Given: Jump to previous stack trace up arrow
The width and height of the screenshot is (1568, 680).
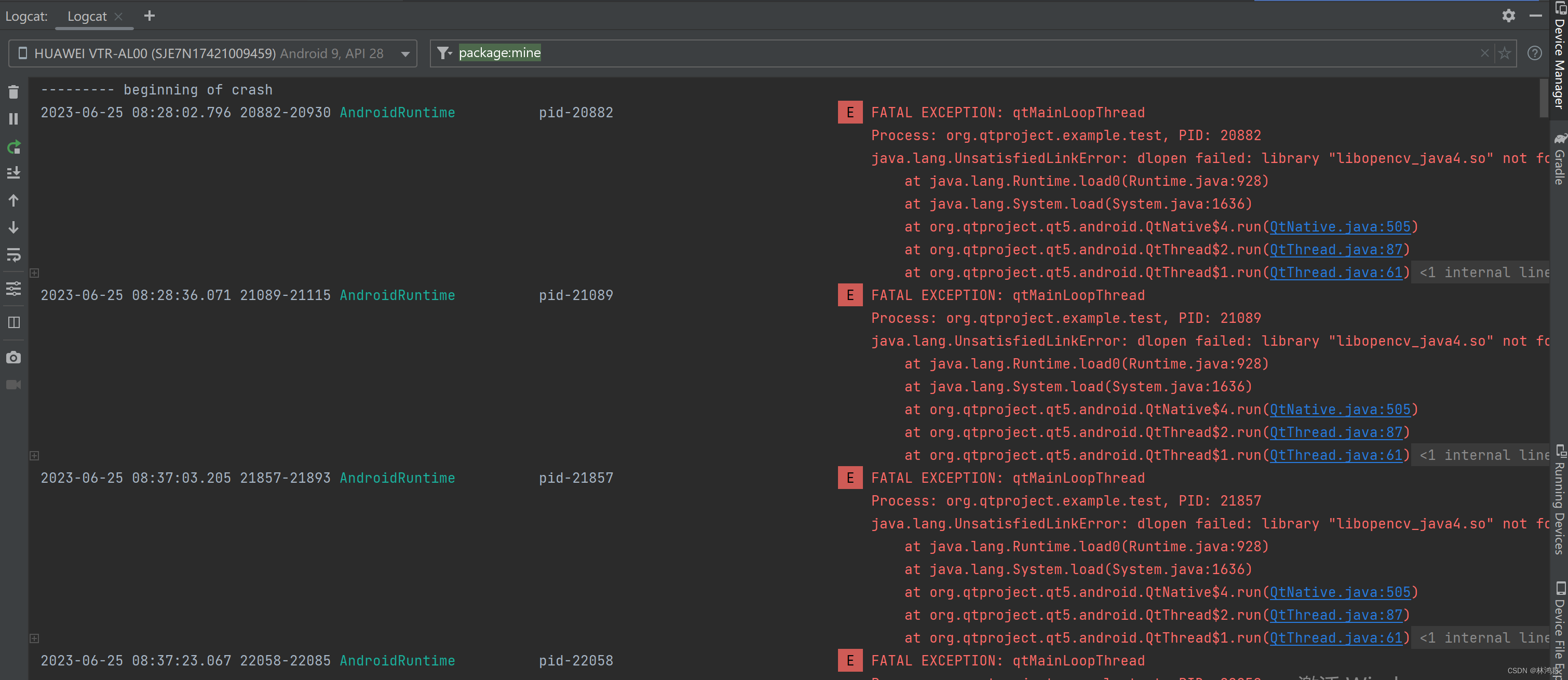Looking at the screenshot, I should tap(13, 200).
